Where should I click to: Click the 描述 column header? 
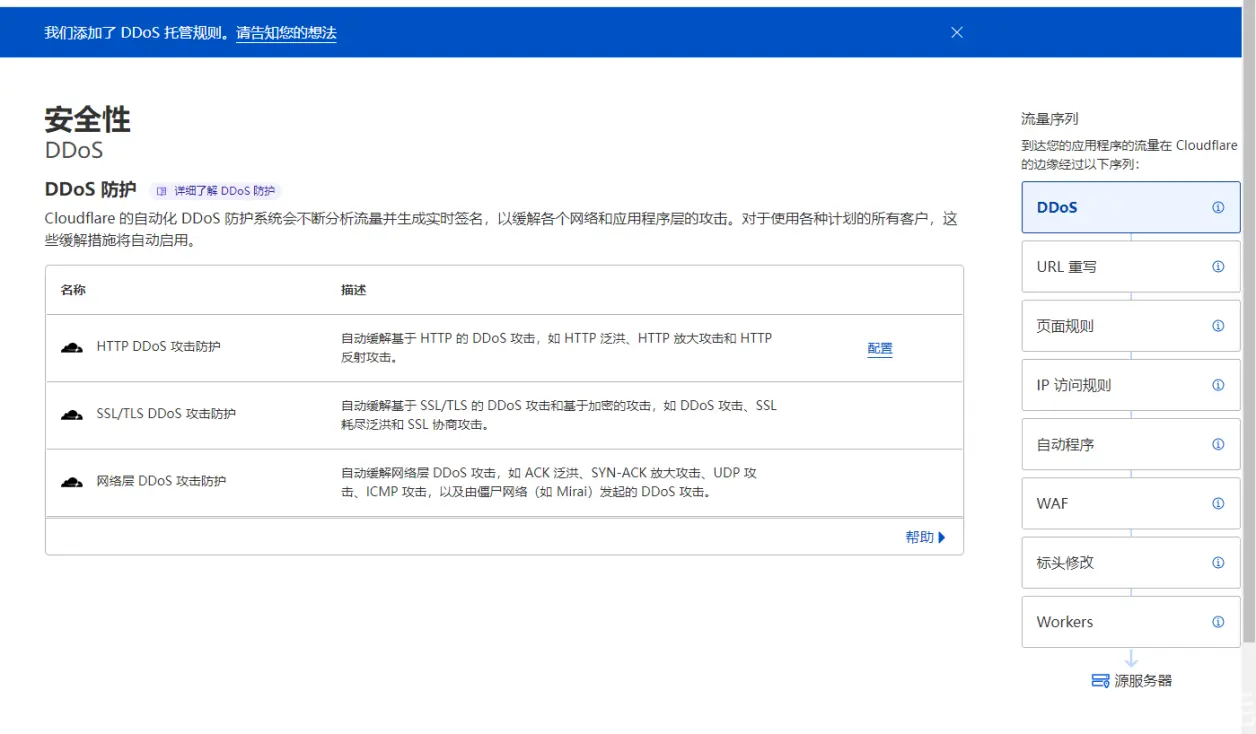[353, 290]
